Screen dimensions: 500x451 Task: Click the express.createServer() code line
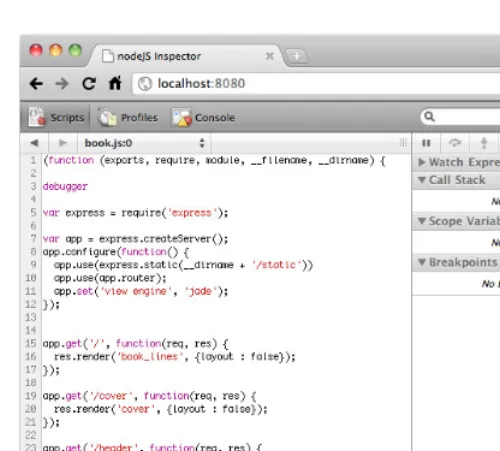(x=135, y=239)
